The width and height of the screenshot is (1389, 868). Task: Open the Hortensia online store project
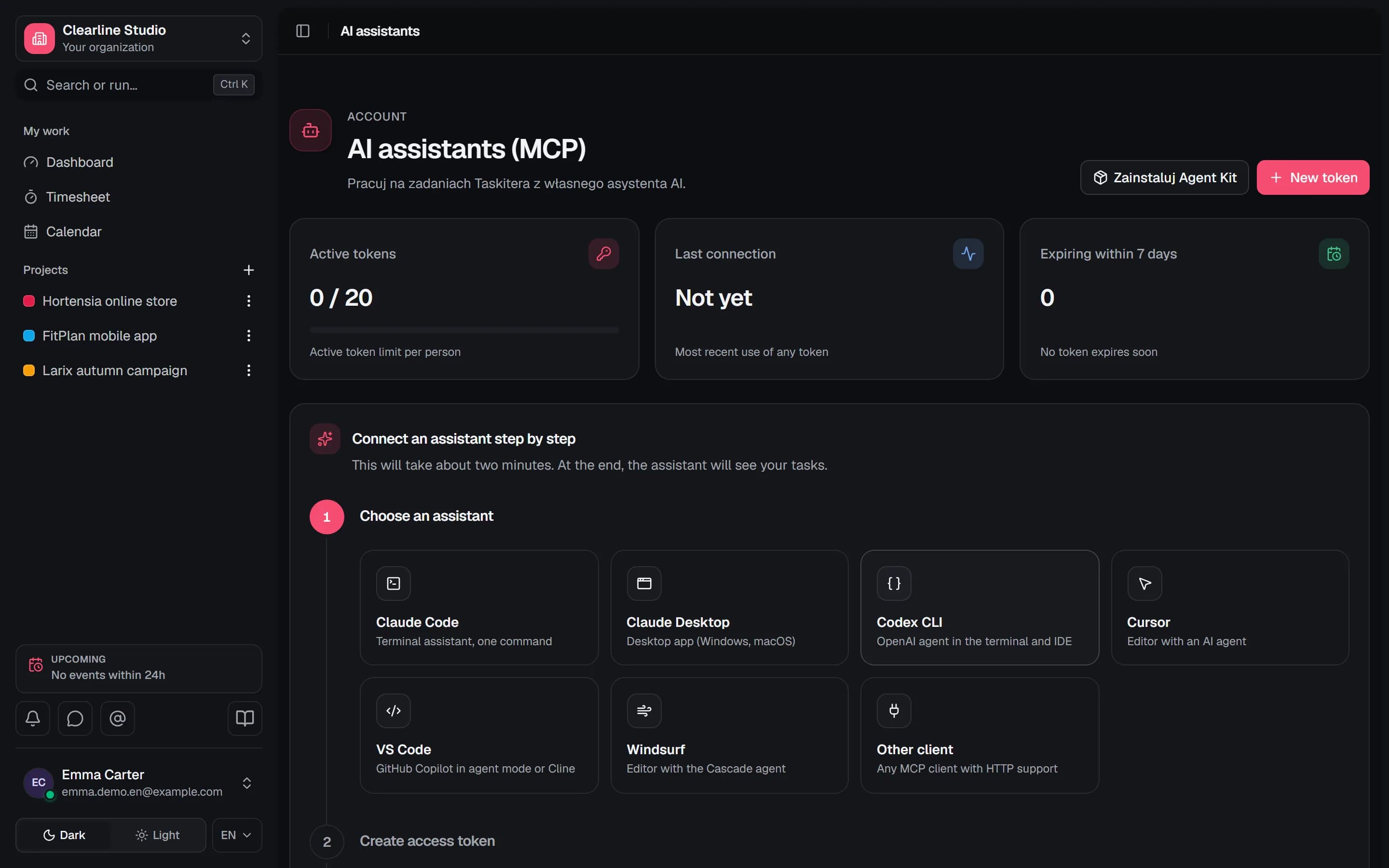pyautogui.click(x=109, y=301)
